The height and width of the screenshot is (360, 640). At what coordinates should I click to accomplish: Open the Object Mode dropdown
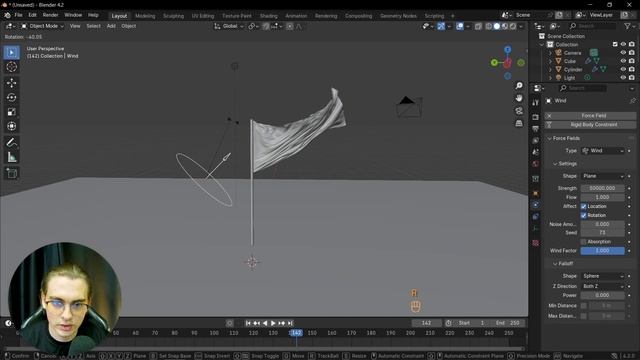pyautogui.click(x=42, y=26)
